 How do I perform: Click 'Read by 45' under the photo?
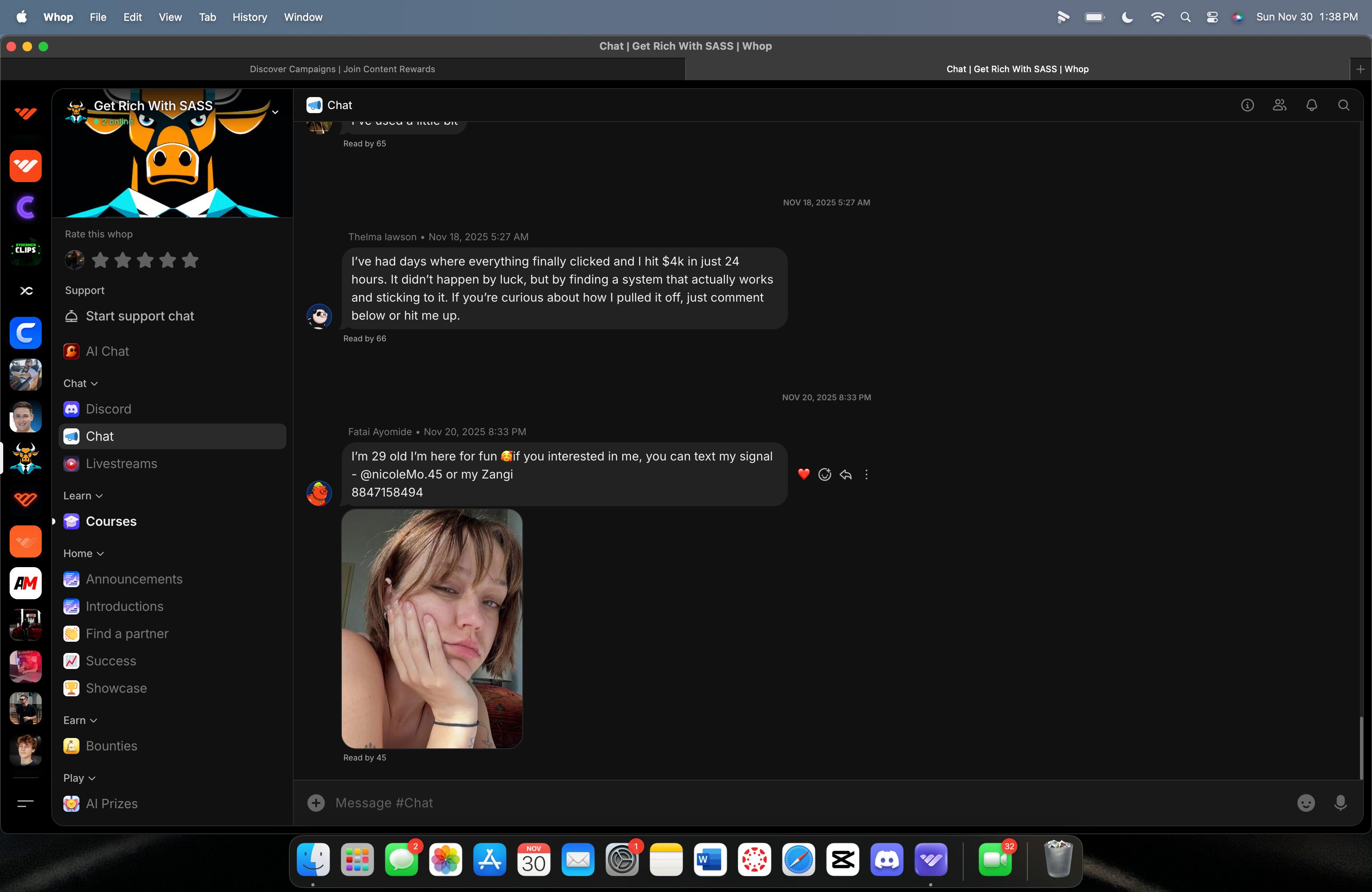tap(365, 758)
